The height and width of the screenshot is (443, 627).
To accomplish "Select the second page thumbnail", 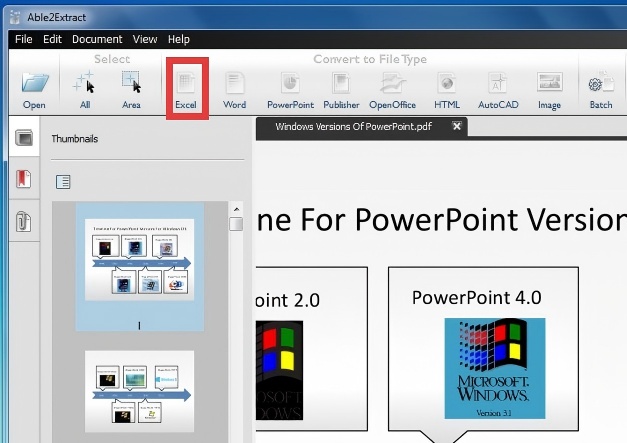I will 140,391.
